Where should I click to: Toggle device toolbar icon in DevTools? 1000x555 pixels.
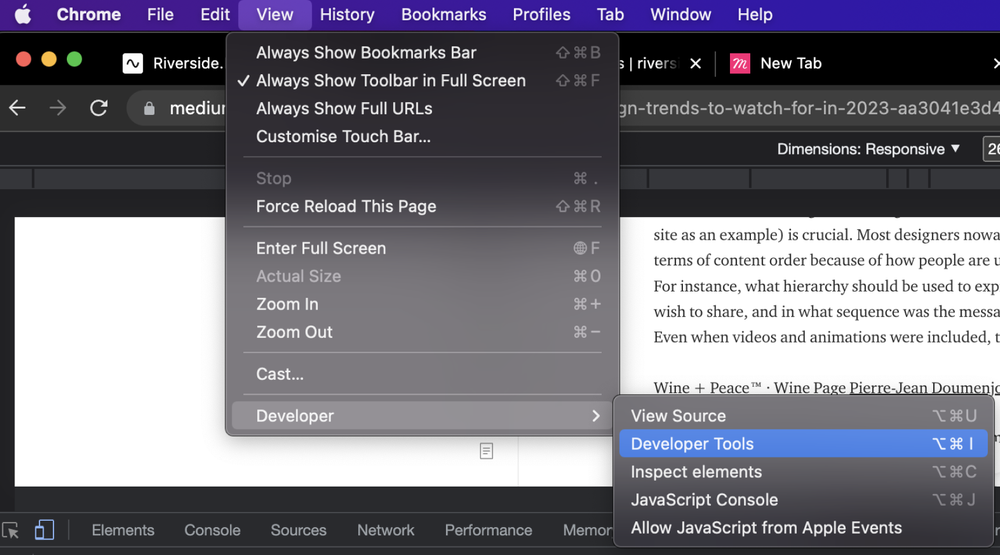(x=44, y=530)
